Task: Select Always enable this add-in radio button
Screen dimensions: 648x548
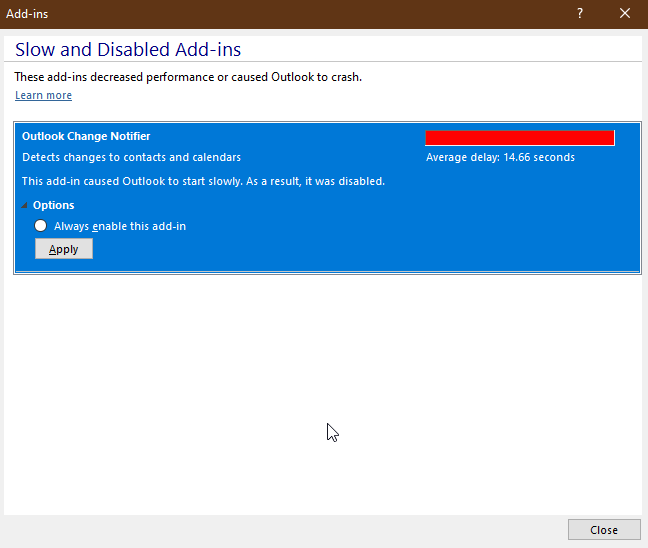Action: 40,226
